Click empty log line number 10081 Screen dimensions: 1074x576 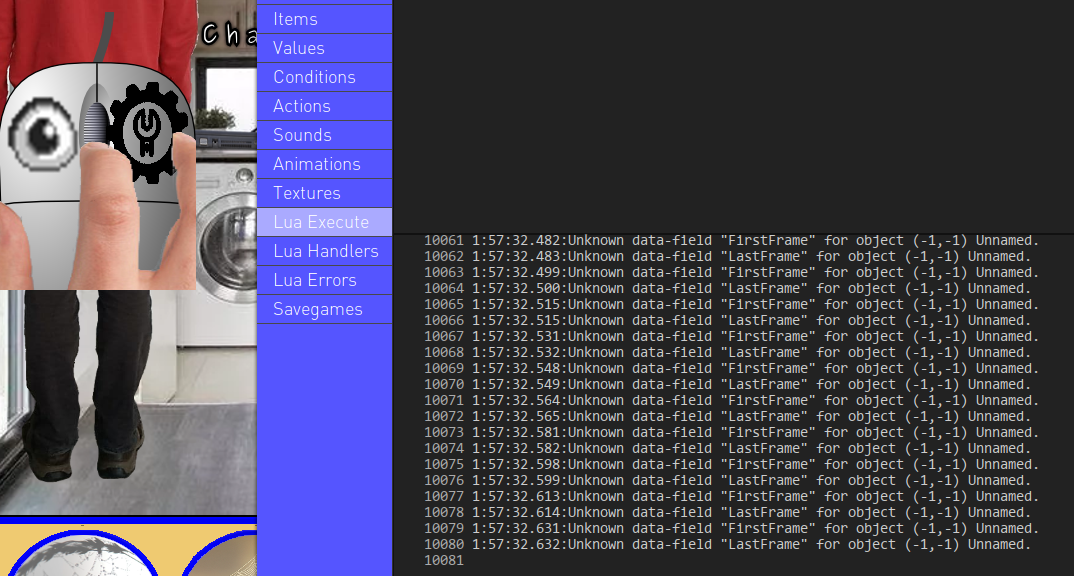pyautogui.click(x=444, y=560)
